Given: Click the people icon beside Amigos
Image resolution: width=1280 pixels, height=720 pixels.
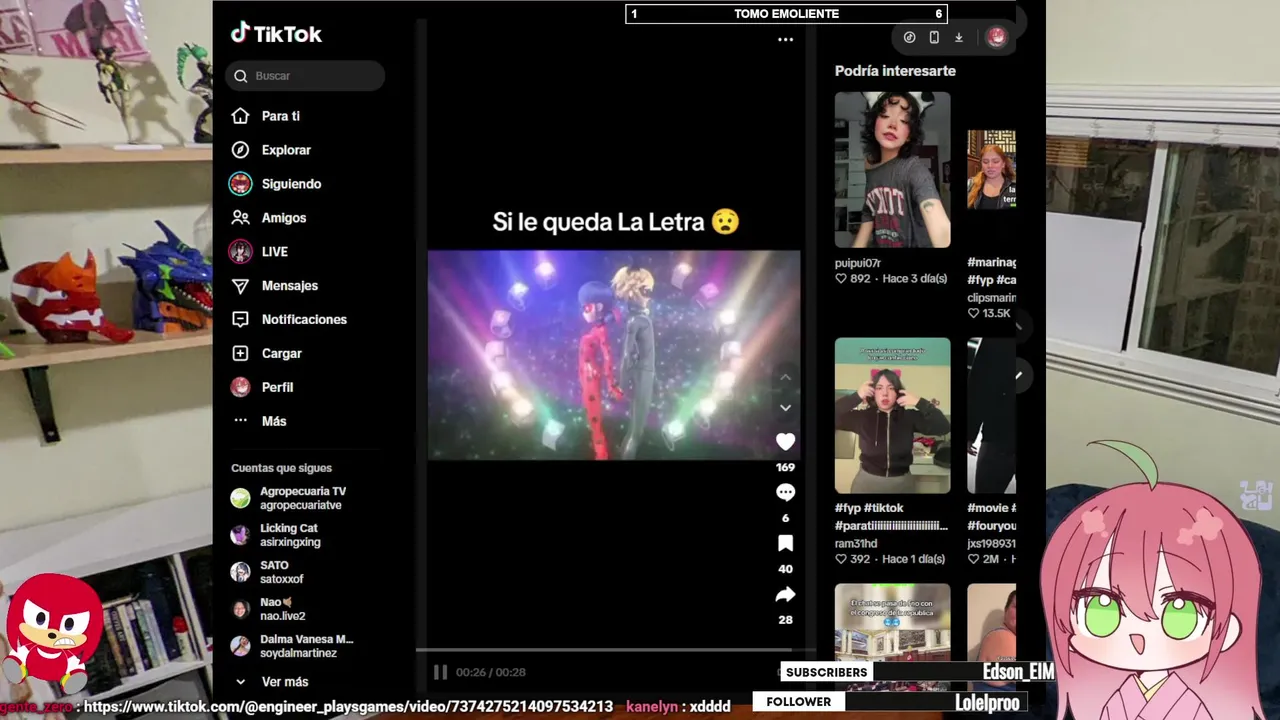Looking at the screenshot, I should pyautogui.click(x=240, y=218).
